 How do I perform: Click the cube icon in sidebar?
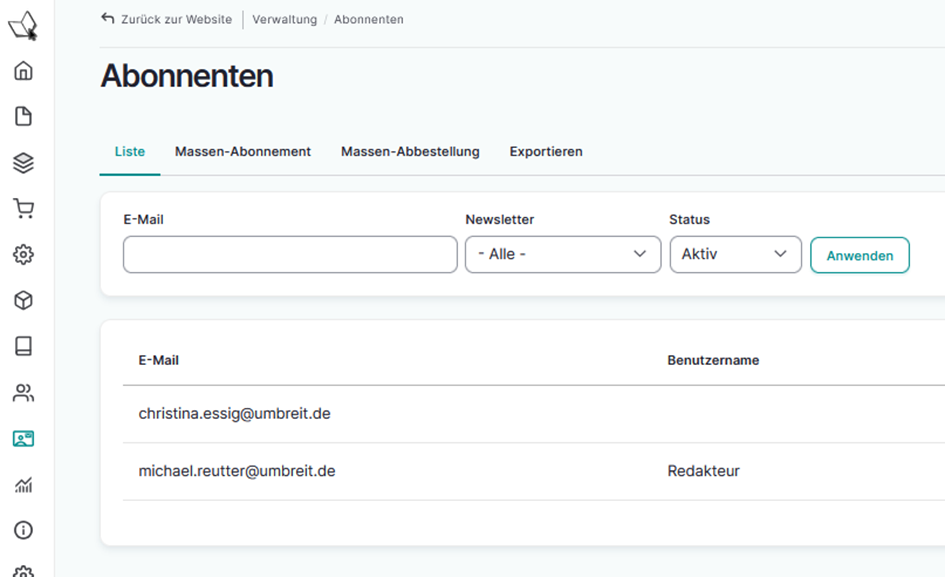click(x=23, y=301)
